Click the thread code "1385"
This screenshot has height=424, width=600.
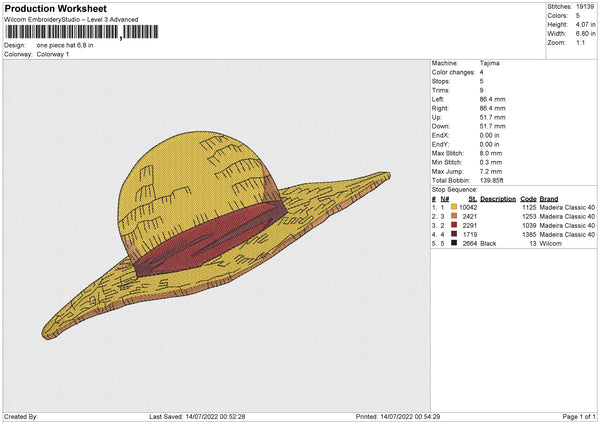tap(529, 234)
